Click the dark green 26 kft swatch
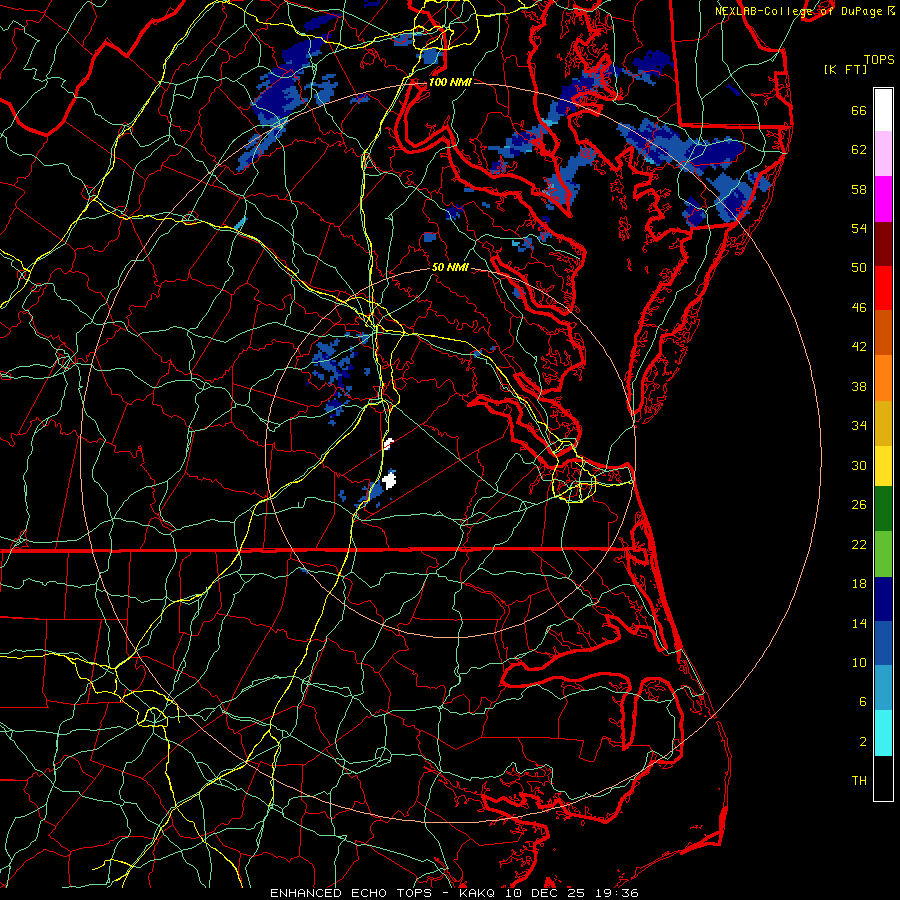900x900 pixels. 883,509
